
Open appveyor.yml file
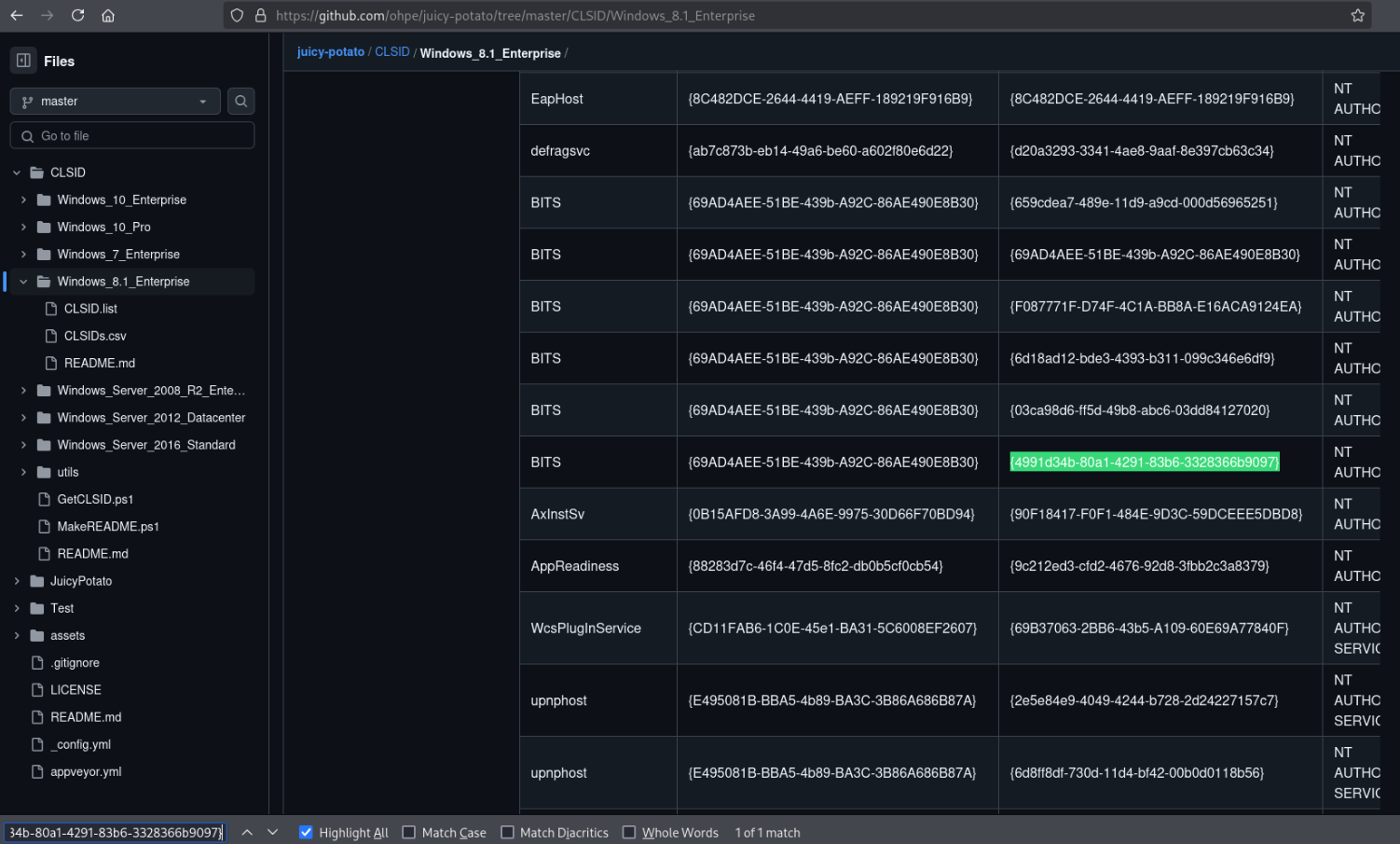click(86, 771)
